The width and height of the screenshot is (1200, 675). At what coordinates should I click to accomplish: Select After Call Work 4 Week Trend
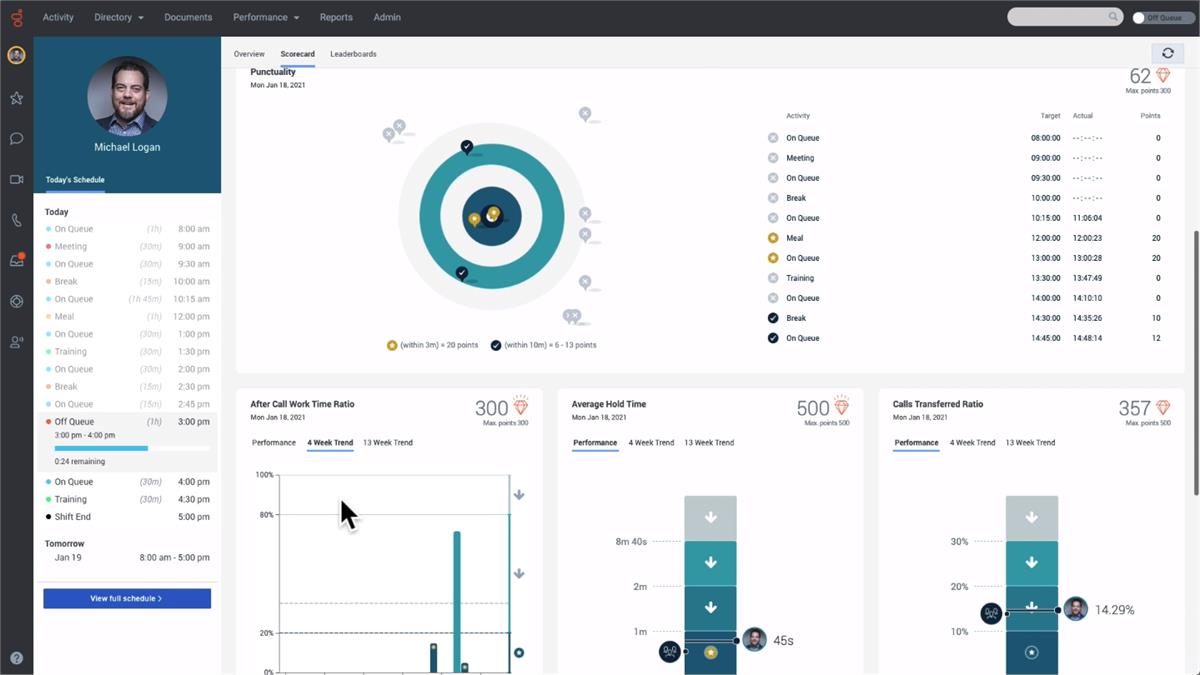[330, 442]
